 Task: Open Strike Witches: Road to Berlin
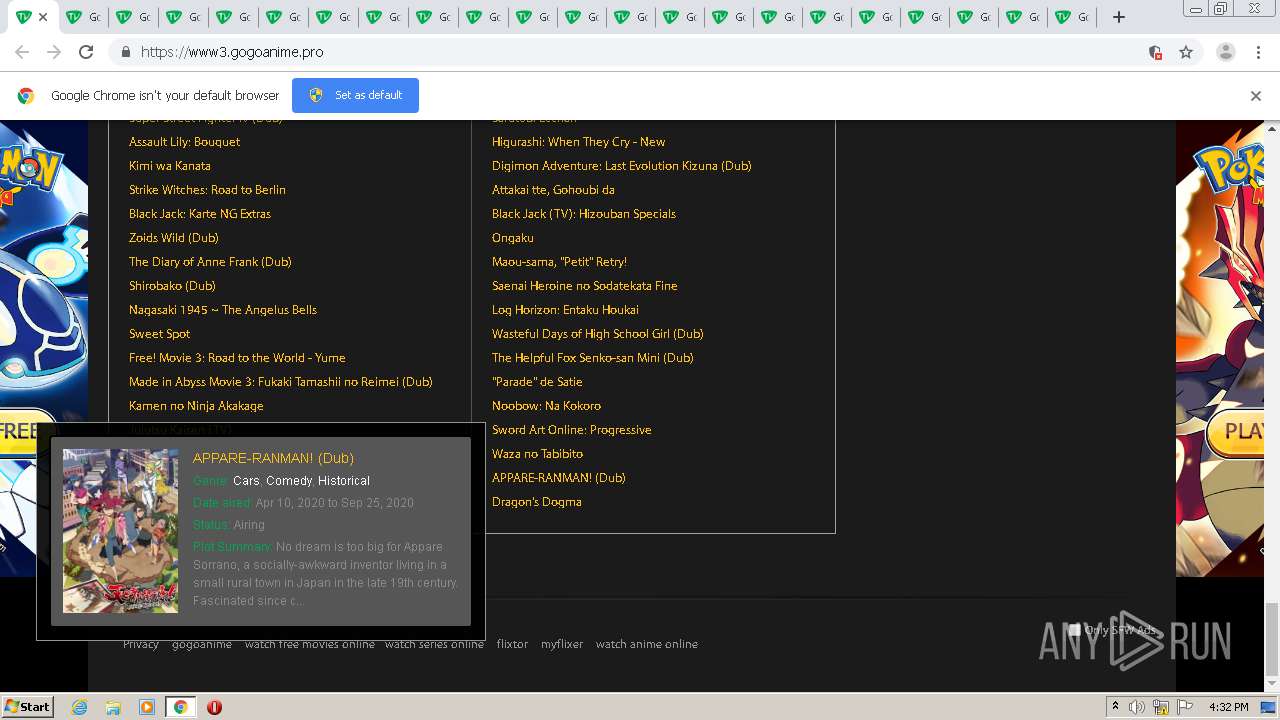point(207,190)
